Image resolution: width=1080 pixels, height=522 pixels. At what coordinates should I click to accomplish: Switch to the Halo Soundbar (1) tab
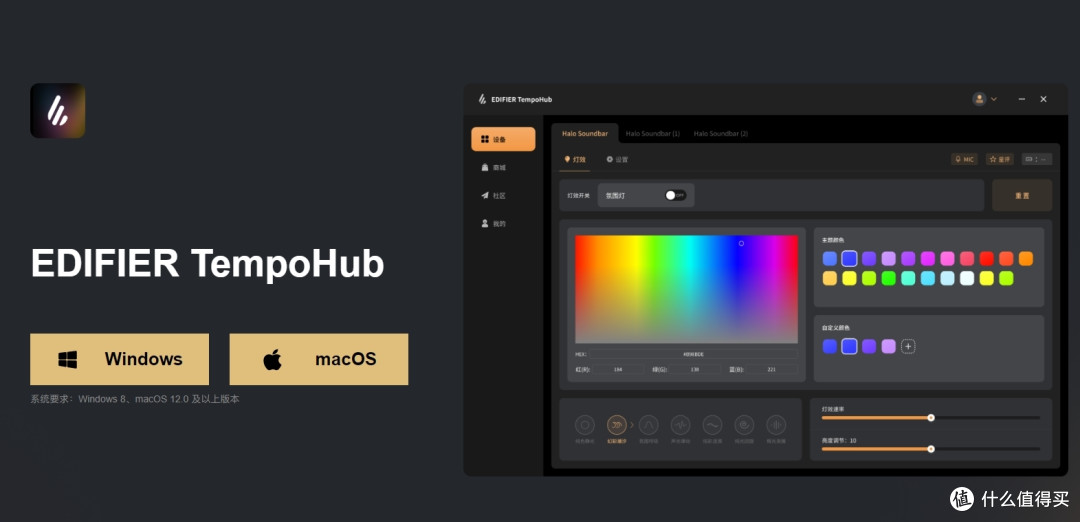coord(652,134)
